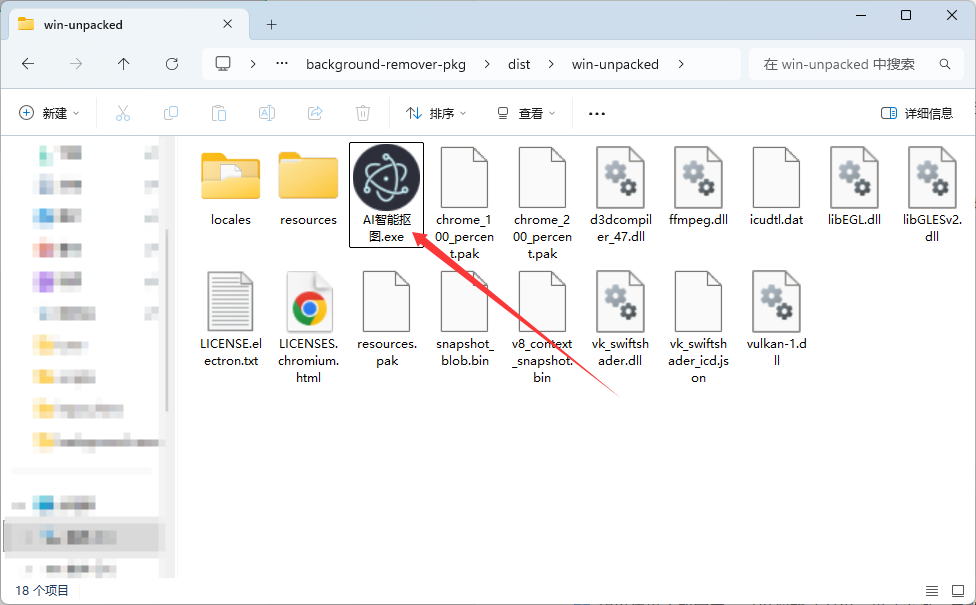976x605 pixels.
Task: Open the 查看 (View) dropdown
Action: tap(526, 113)
